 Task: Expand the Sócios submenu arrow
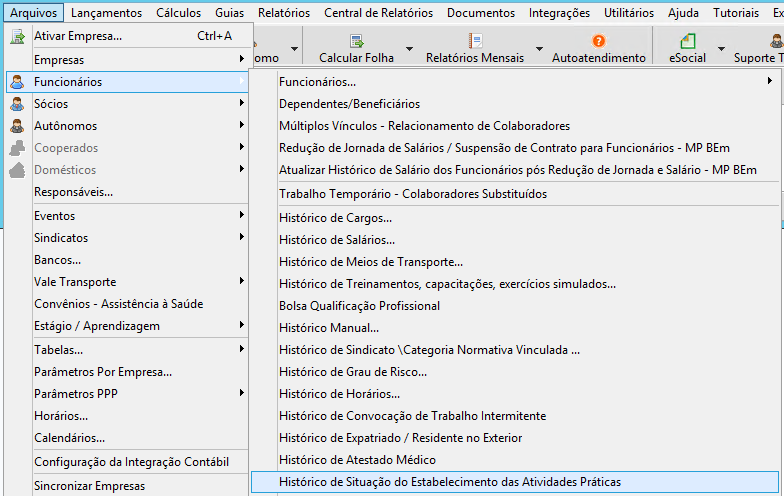(x=242, y=102)
